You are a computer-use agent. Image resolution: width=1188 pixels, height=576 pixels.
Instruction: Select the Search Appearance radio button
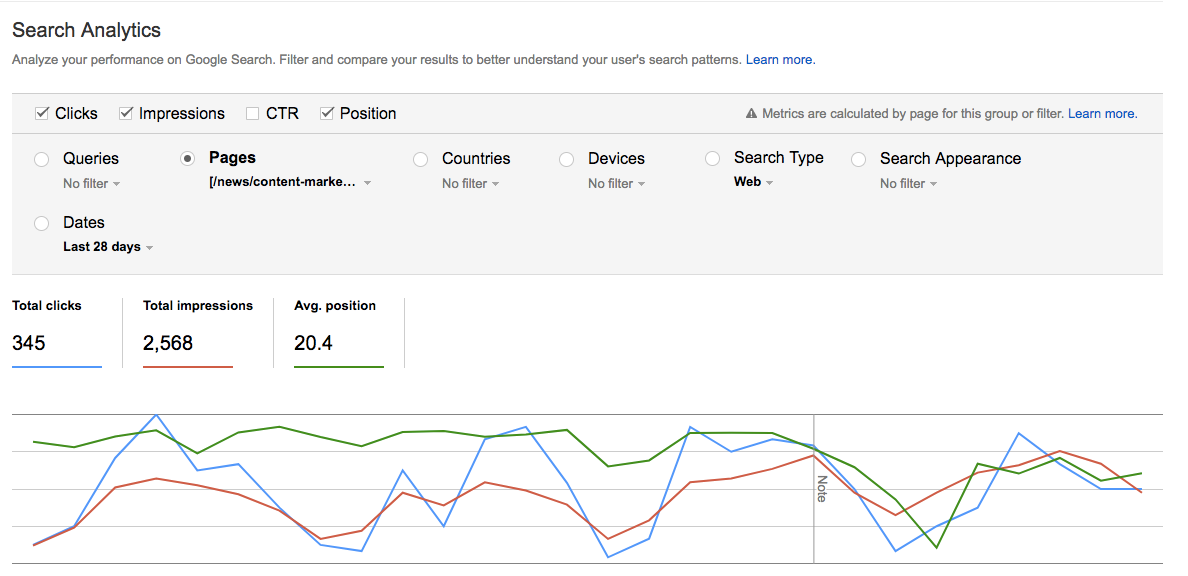[858, 159]
